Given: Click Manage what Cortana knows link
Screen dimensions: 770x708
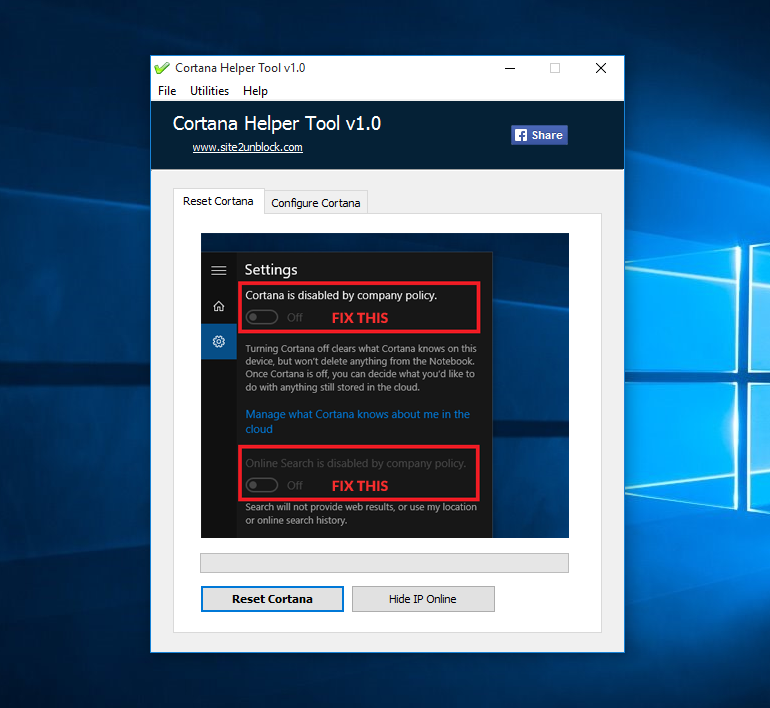Looking at the screenshot, I should [x=358, y=421].
